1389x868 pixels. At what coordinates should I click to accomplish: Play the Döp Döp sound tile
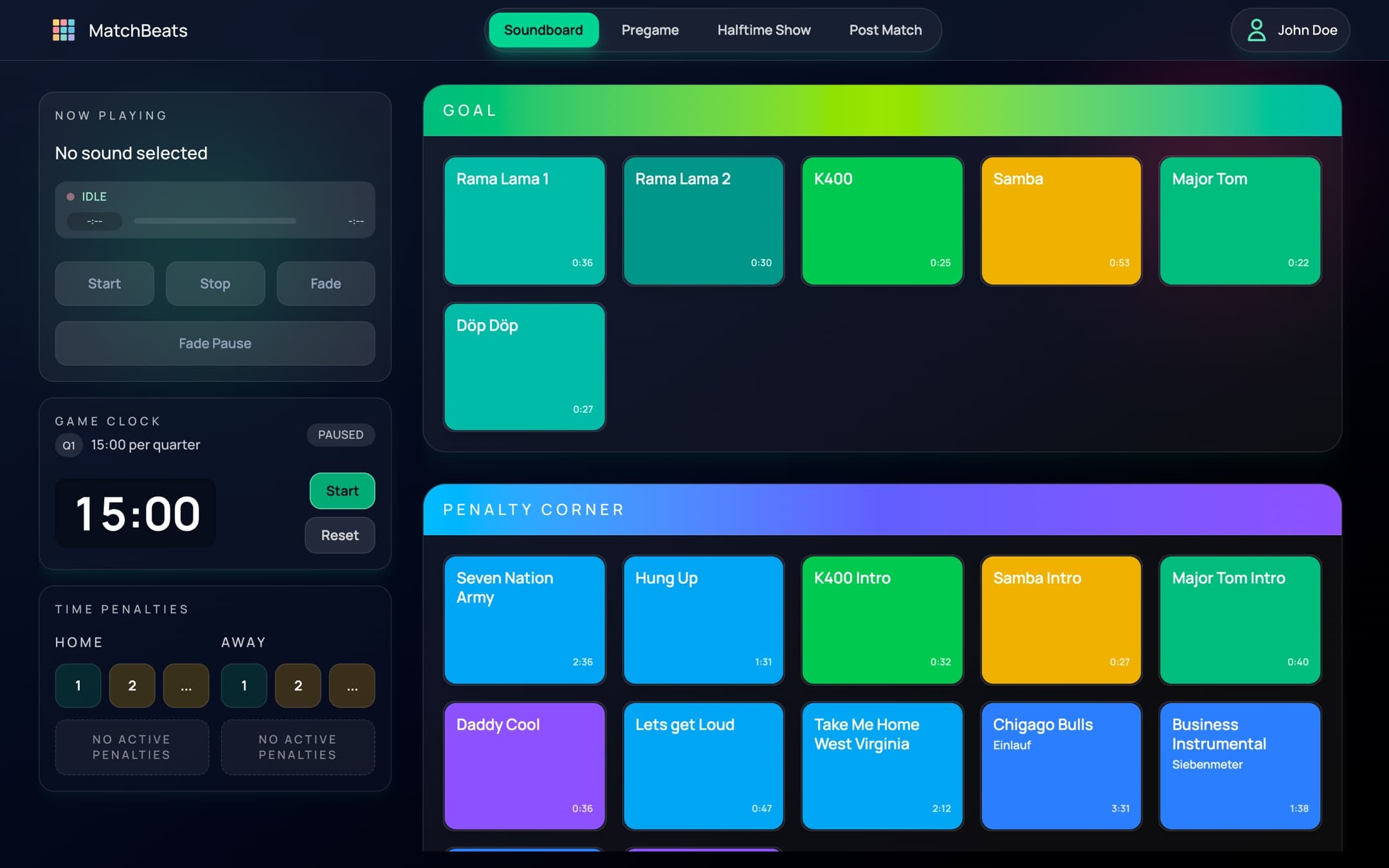coord(525,367)
